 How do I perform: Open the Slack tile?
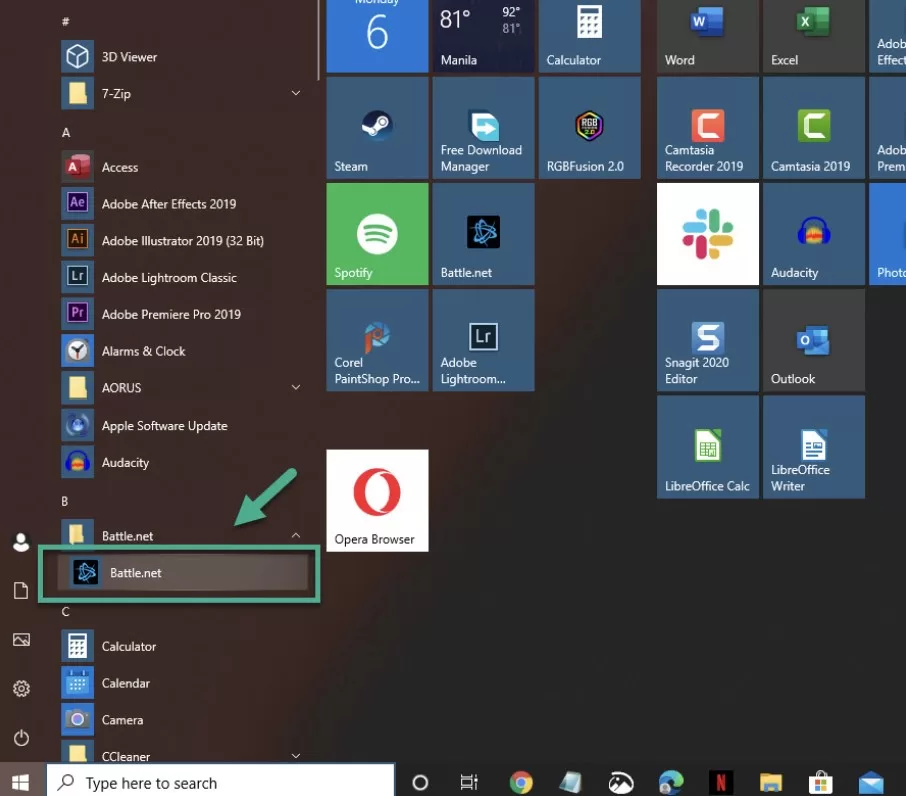[708, 234]
